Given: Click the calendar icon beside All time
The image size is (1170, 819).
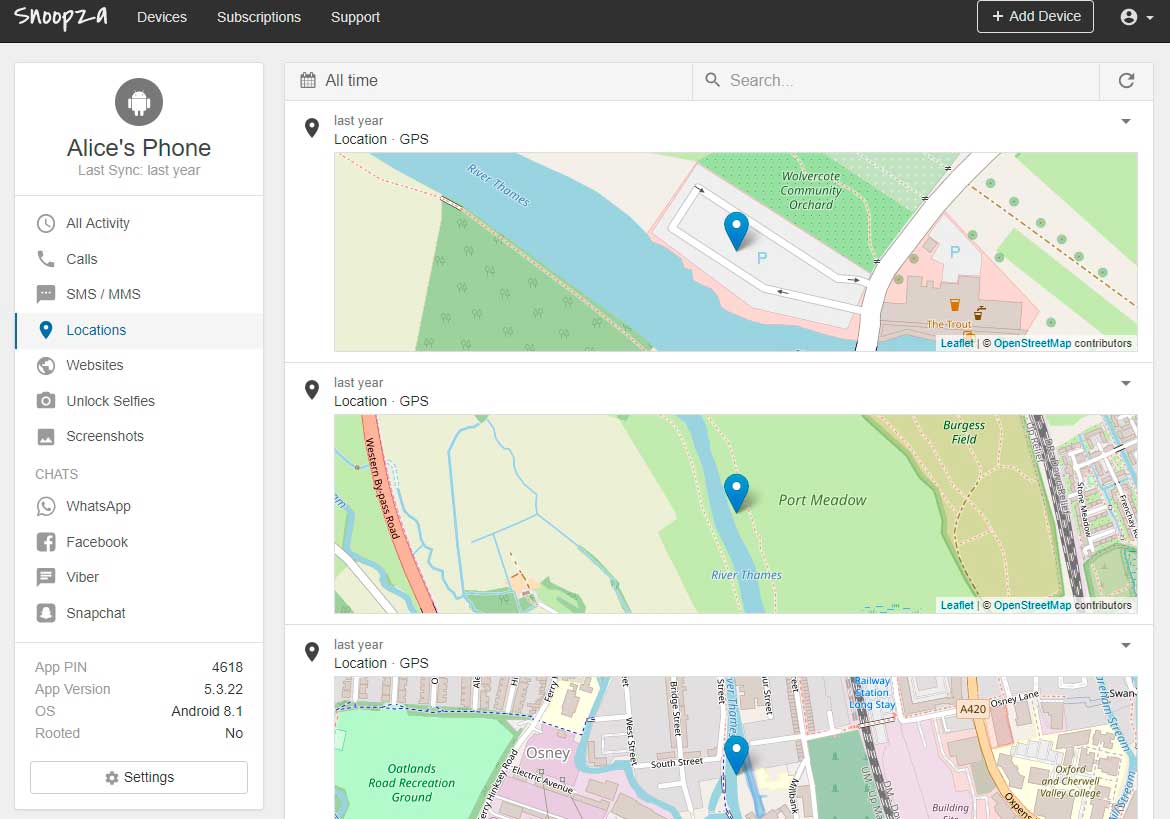Looking at the screenshot, I should pyautogui.click(x=308, y=81).
